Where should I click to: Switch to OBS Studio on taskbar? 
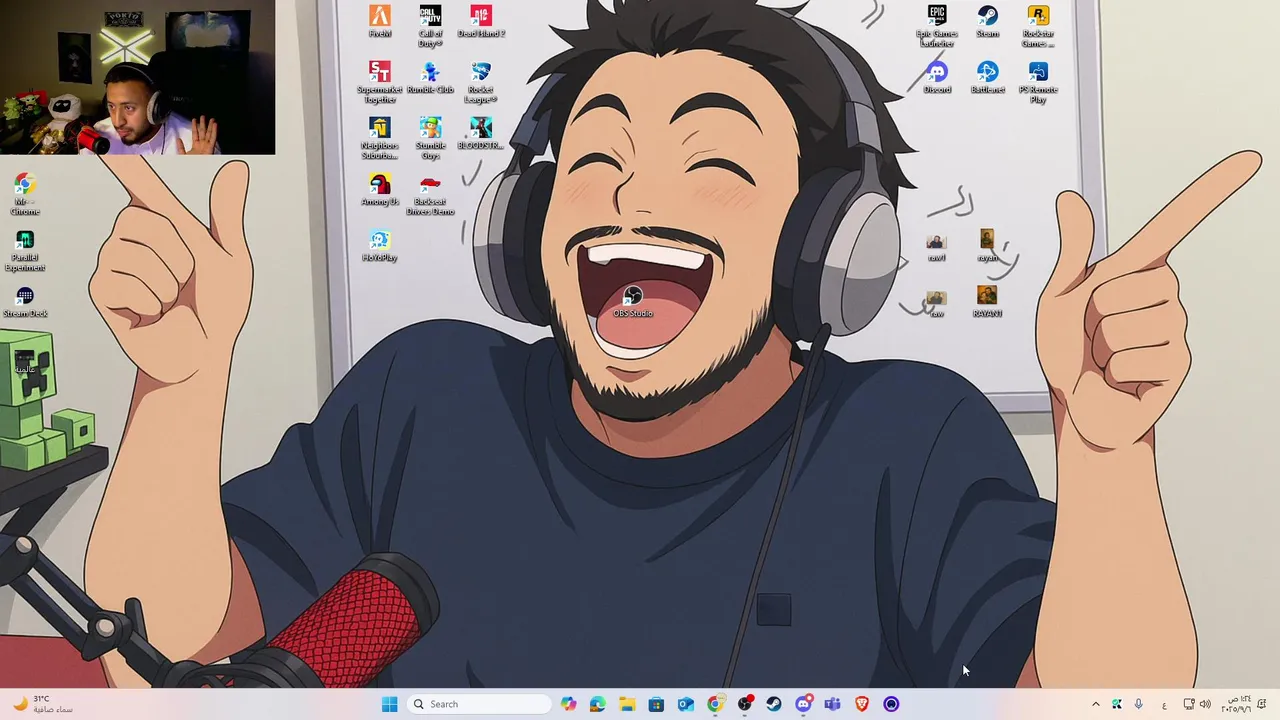tap(744, 704)
